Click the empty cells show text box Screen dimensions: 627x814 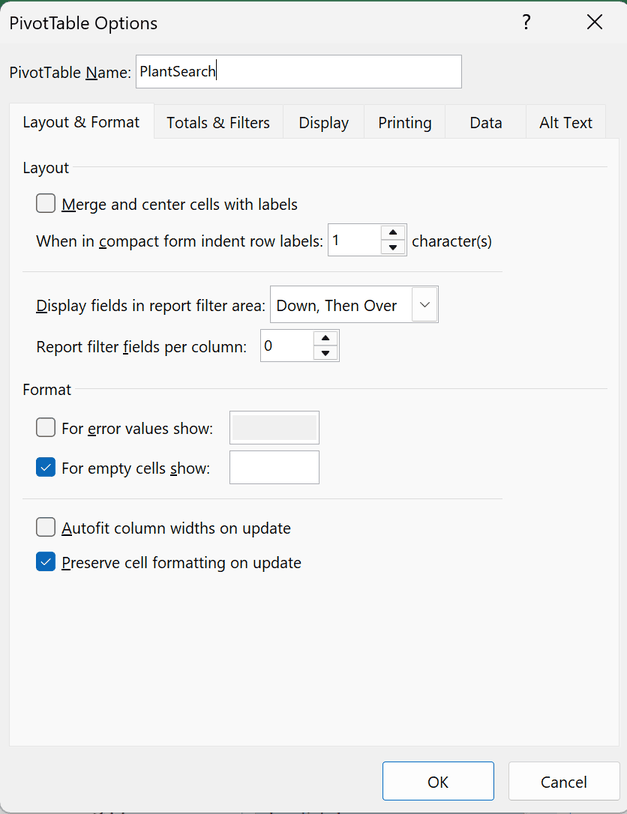coord(274,467)
